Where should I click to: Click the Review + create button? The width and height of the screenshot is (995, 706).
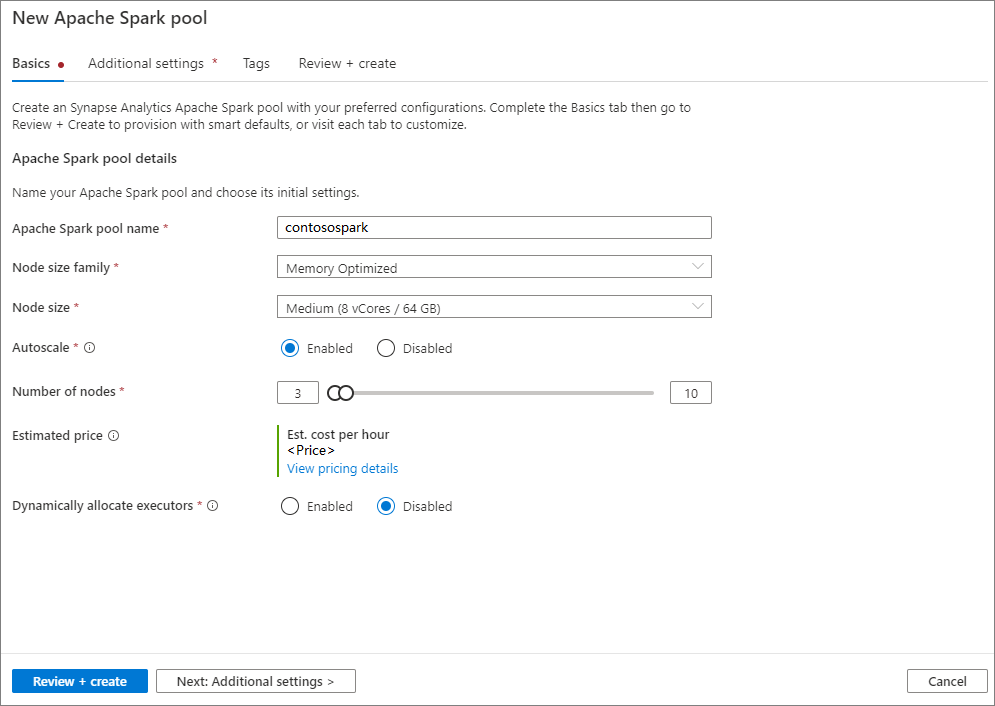(79, 680)
